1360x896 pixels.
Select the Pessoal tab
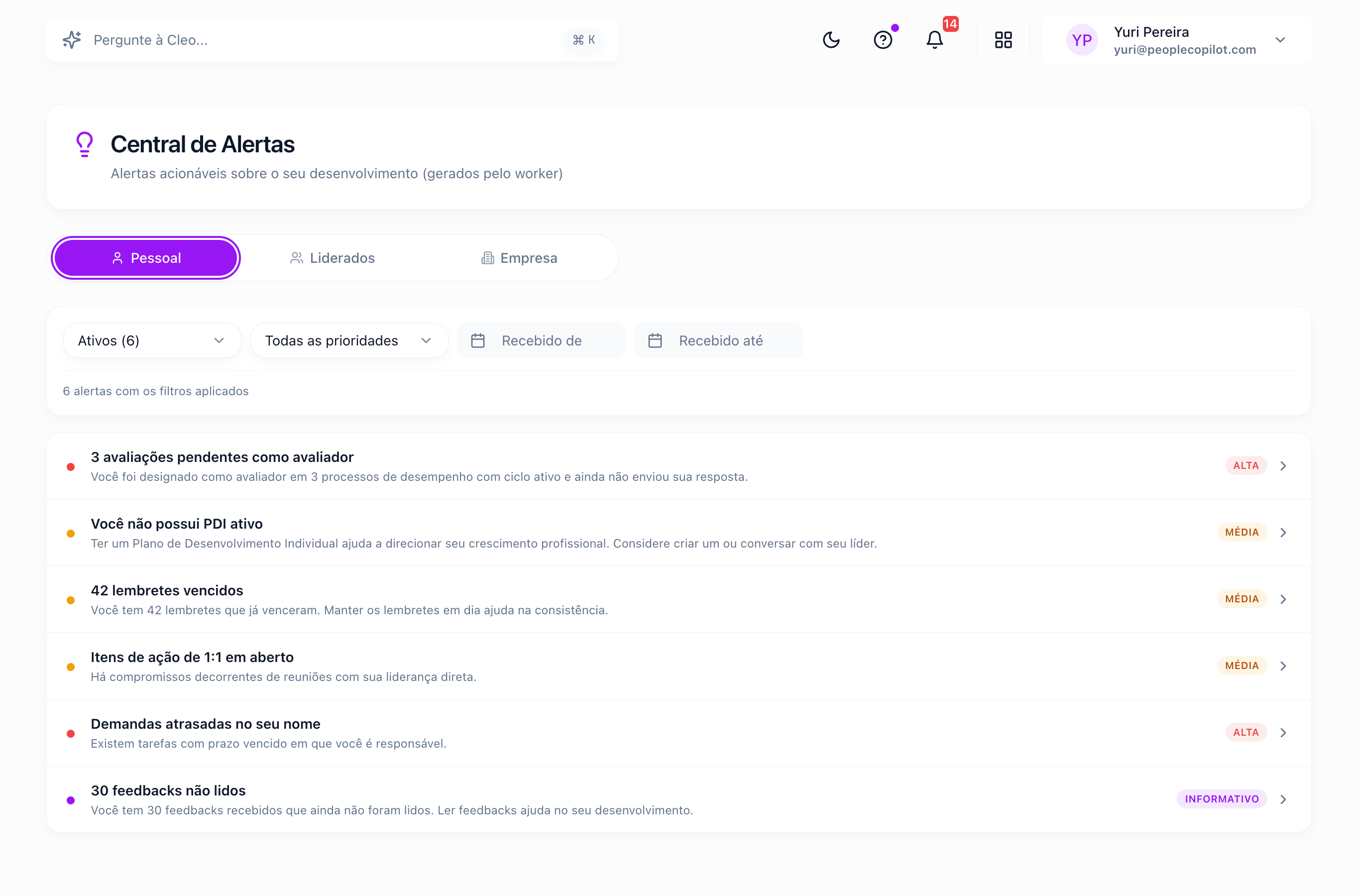pyautogui.click(x=146, y=258)
